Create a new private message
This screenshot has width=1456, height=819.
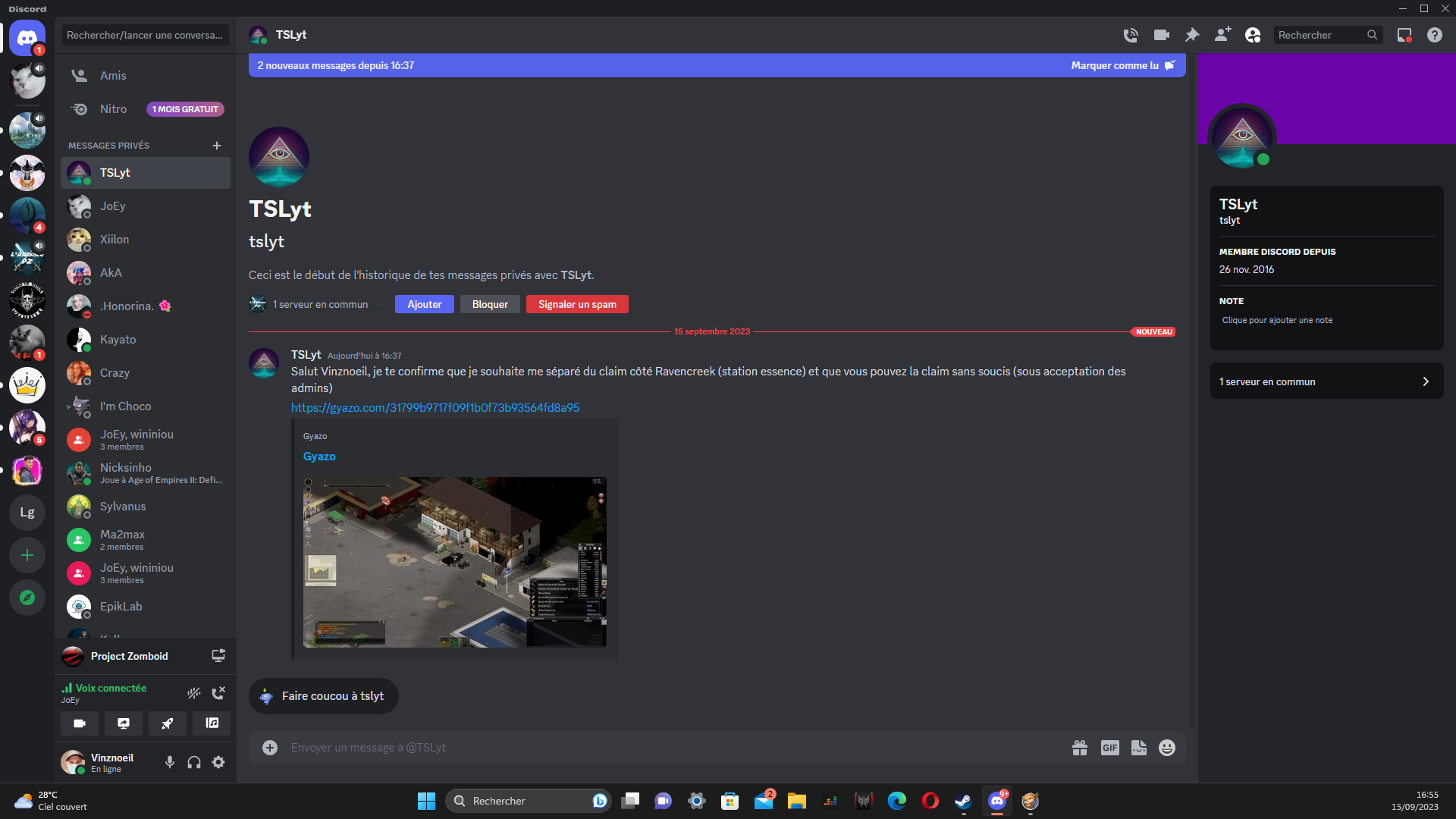point(217,146)
